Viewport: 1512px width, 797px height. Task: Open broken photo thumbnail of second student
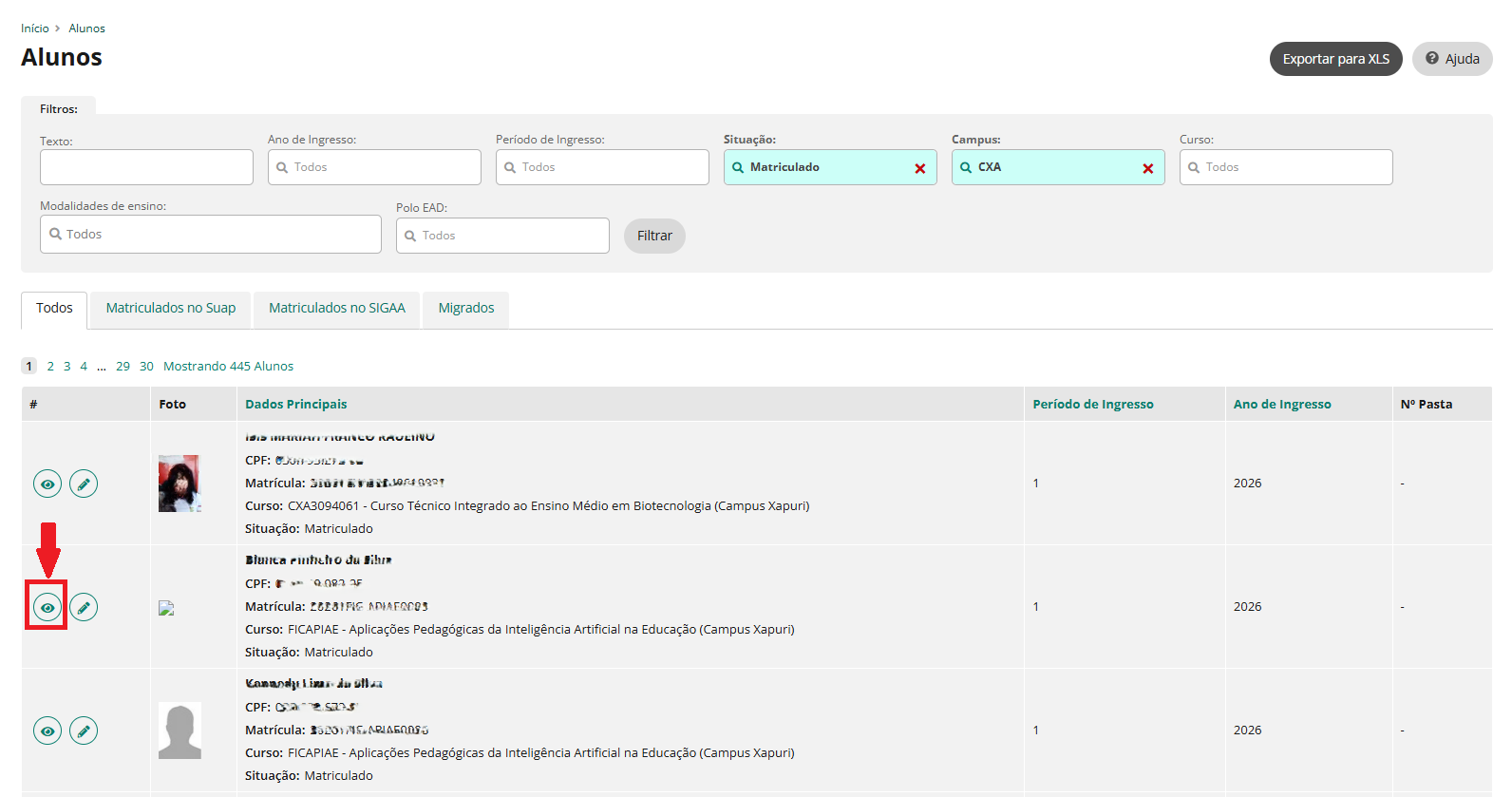[x=166, y=608]
